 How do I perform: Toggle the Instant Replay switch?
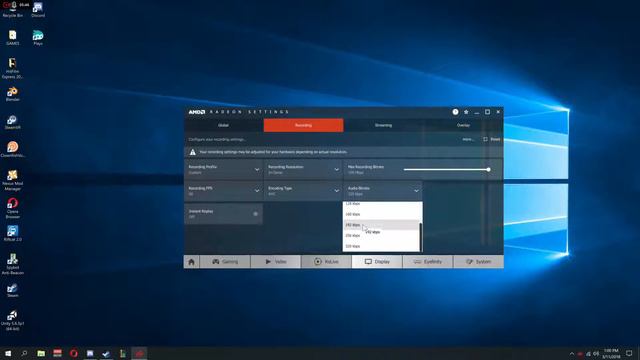pyautogui.click(x=256, y=214)
